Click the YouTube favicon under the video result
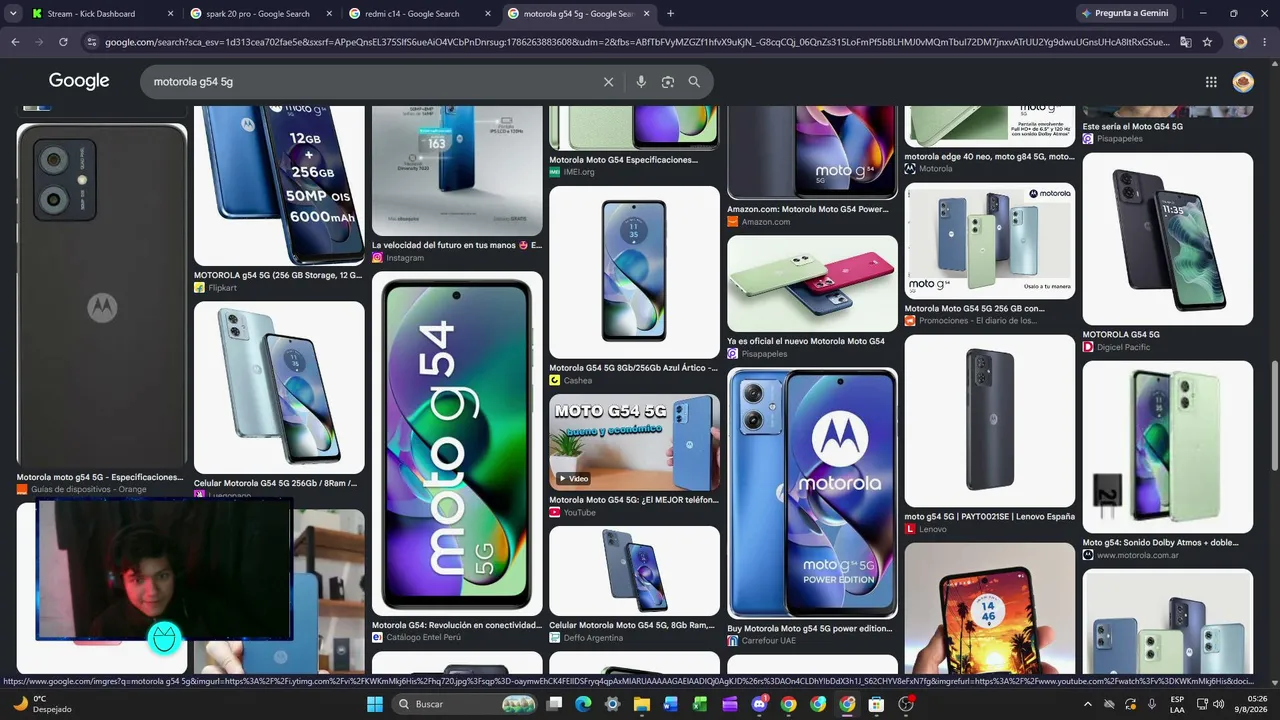 pos(555,513)
